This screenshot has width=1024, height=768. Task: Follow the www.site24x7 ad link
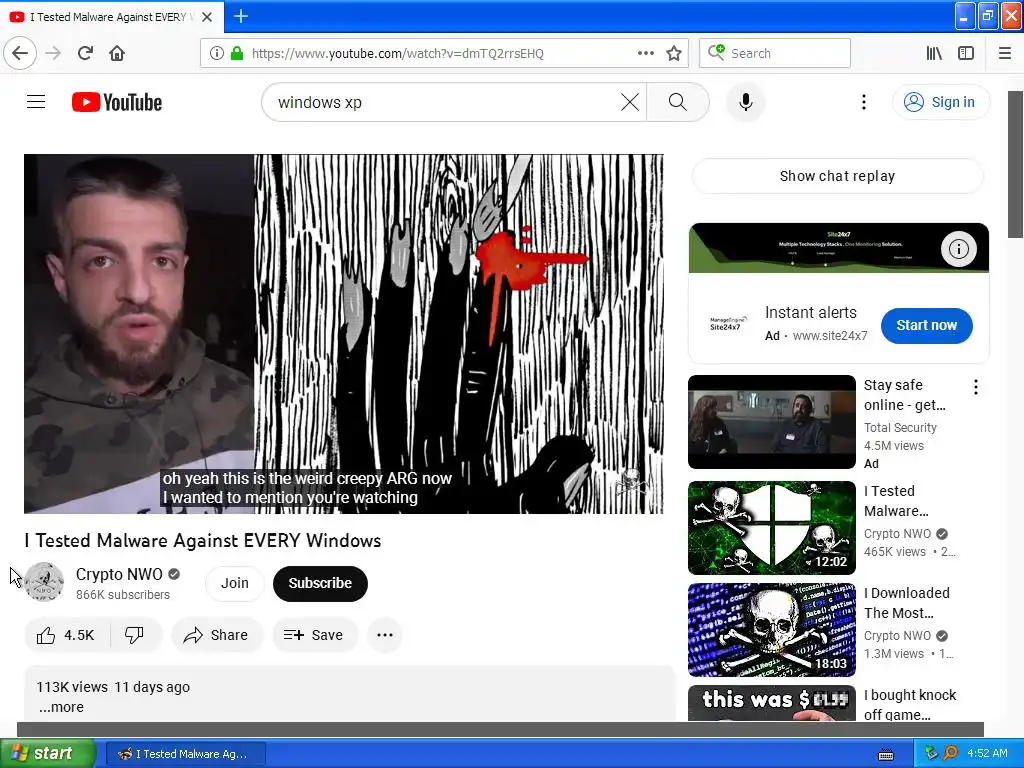[x=829, y=336]
